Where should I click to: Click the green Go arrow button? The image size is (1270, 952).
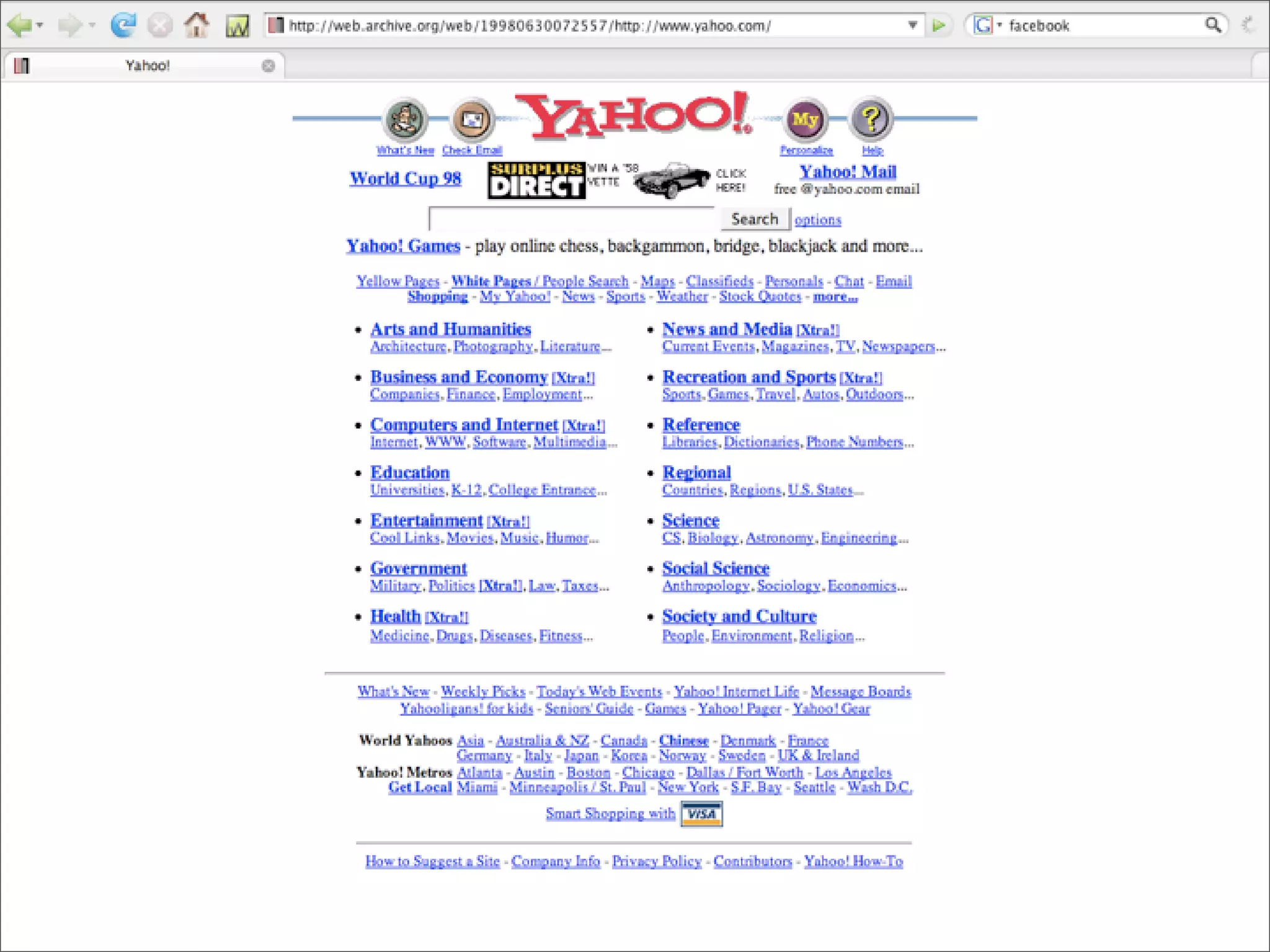point(939,25)
